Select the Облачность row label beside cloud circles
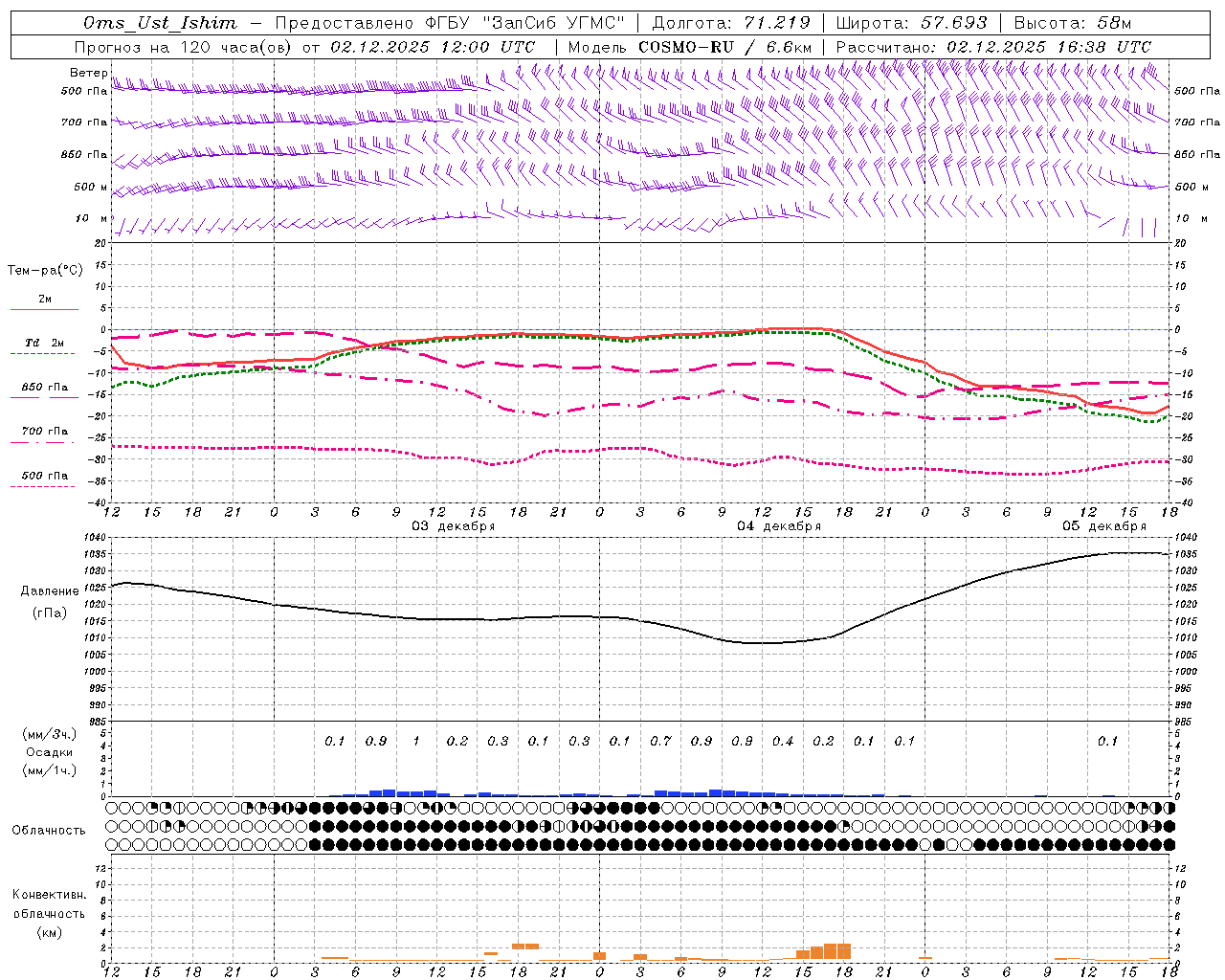1225x980 pixels. coord(49,831)
